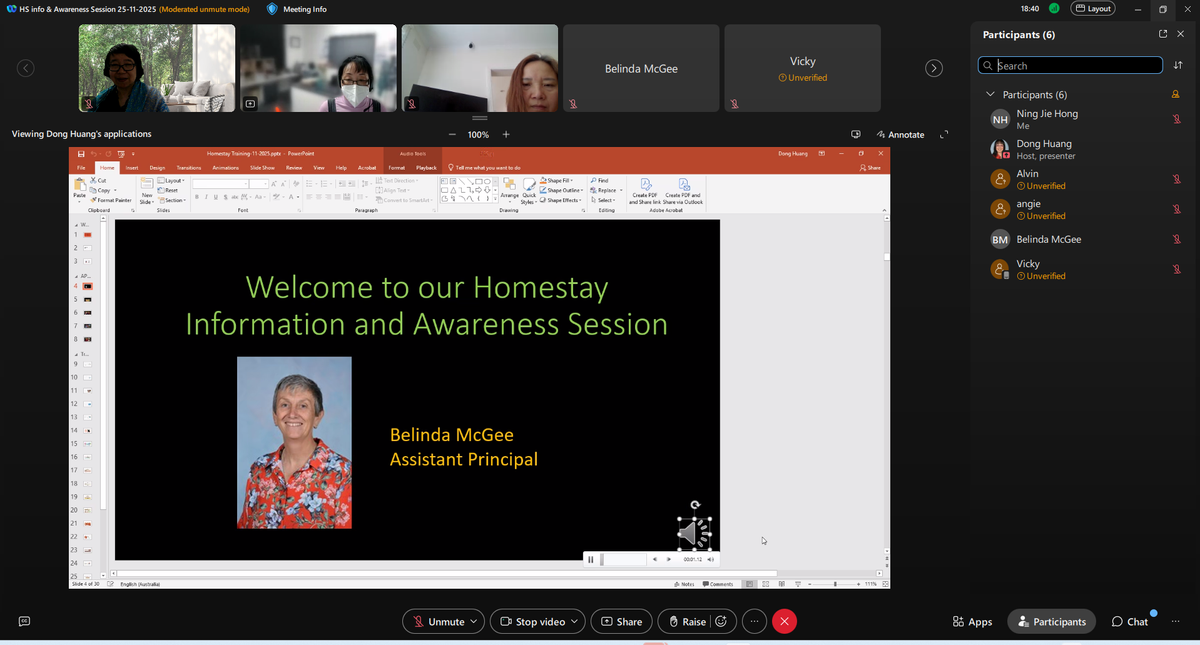Screen dimensions: 1200x645
Task: Unmute your microphone
Action: 436,621
